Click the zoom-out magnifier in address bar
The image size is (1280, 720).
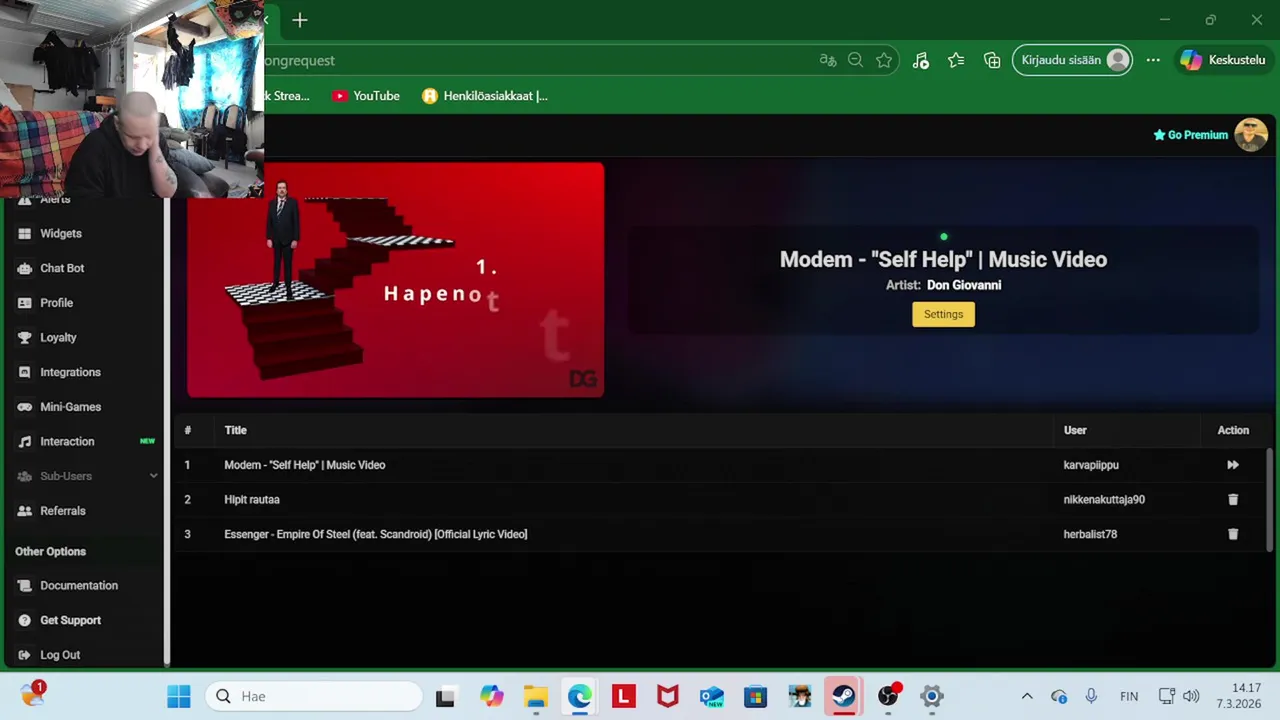click(855, 60)
